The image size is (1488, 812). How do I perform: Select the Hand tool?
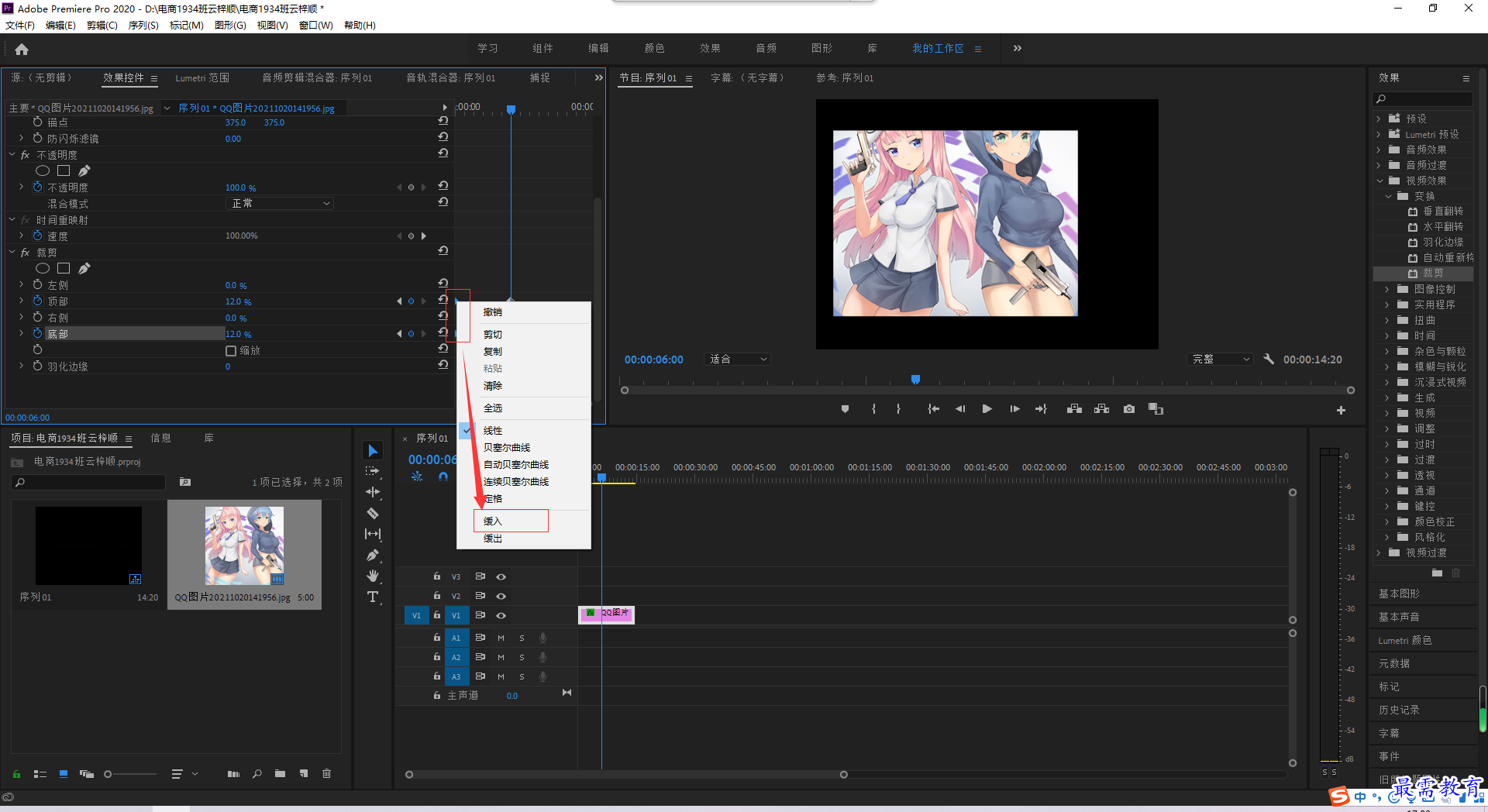pos(373,576)
